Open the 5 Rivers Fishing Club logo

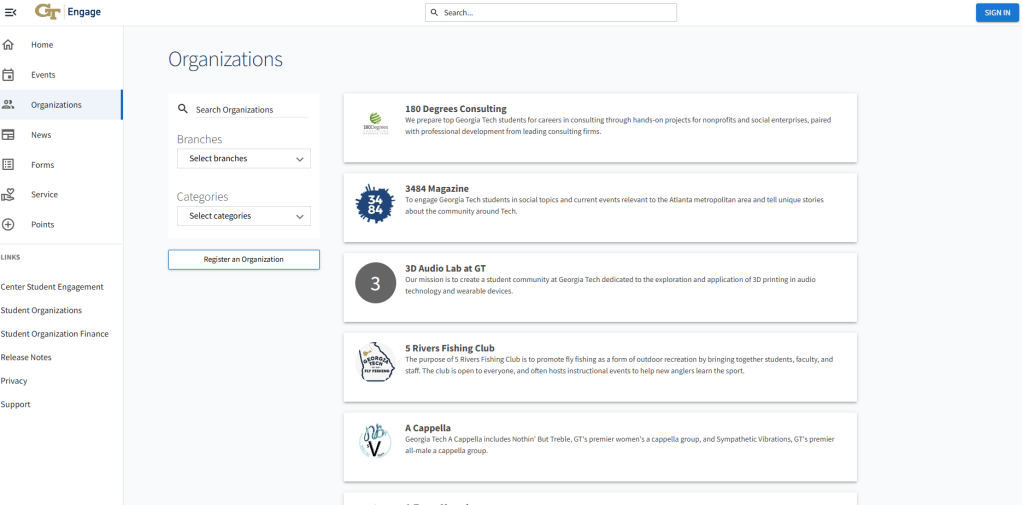click(375, 362)
